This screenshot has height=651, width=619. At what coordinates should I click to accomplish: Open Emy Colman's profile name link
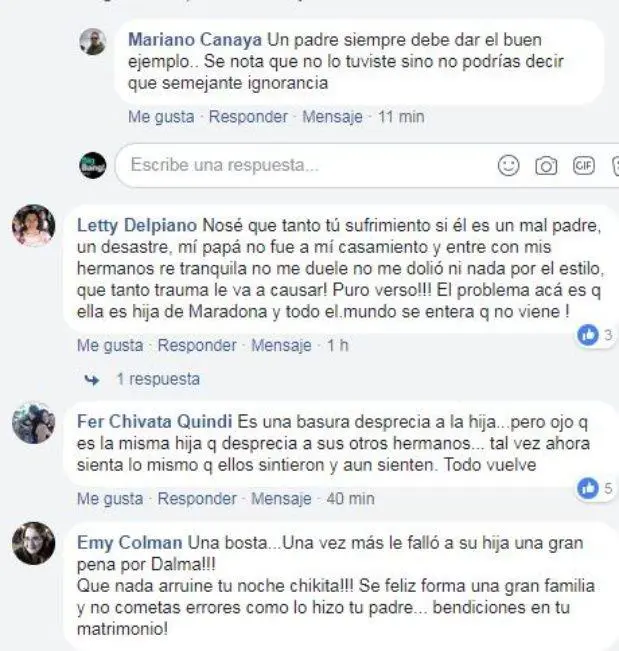click(x=130, y=543)
